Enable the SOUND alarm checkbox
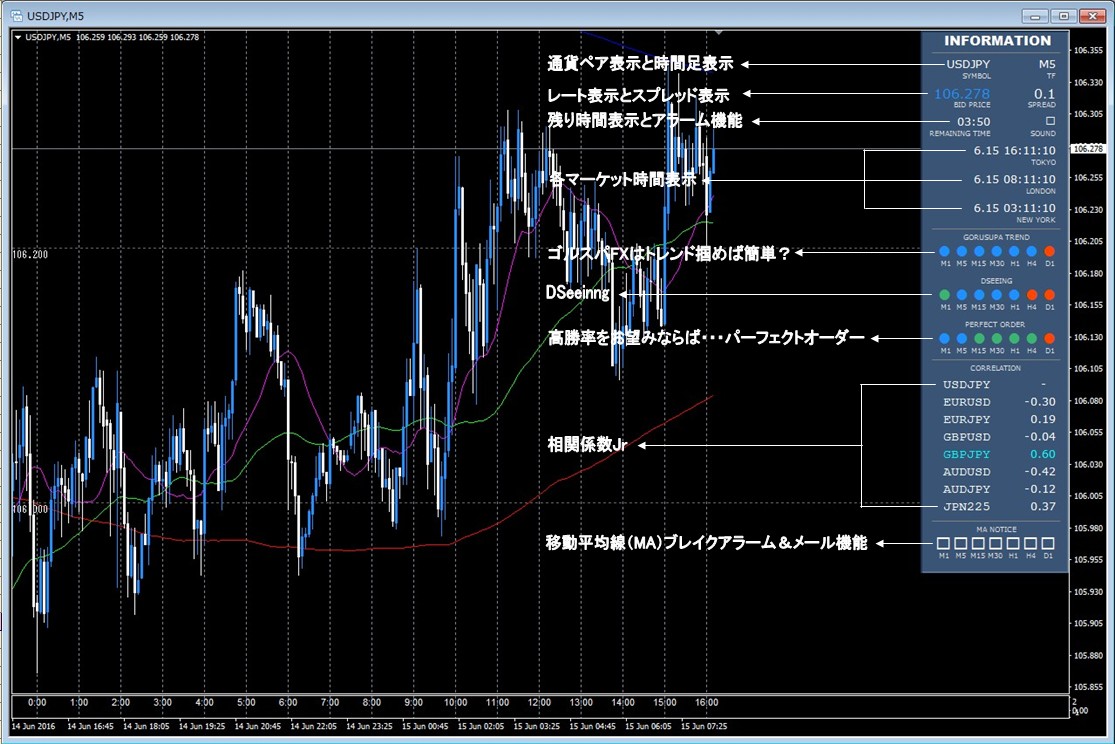The width and height of the screenshot is (1115, 744). (x=1050, y=121)
